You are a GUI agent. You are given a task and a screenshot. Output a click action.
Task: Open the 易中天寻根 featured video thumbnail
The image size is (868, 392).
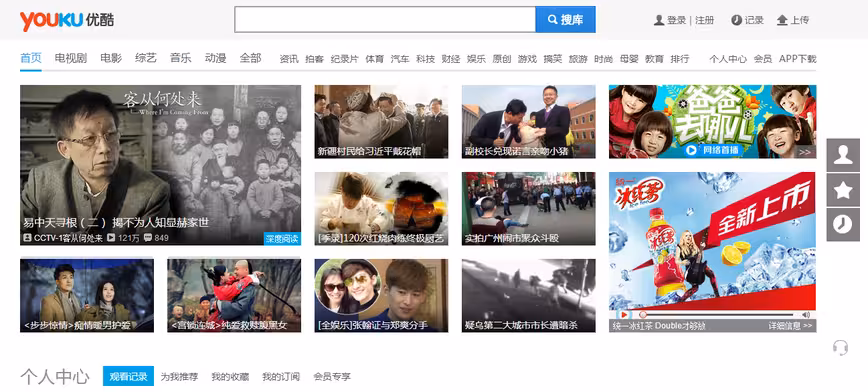coord(161,165)
